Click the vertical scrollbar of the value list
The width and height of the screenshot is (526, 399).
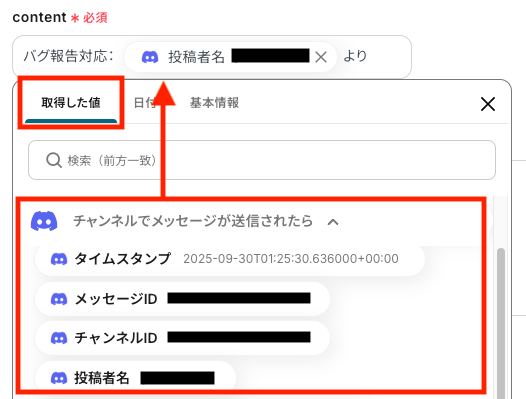(501, 322)
